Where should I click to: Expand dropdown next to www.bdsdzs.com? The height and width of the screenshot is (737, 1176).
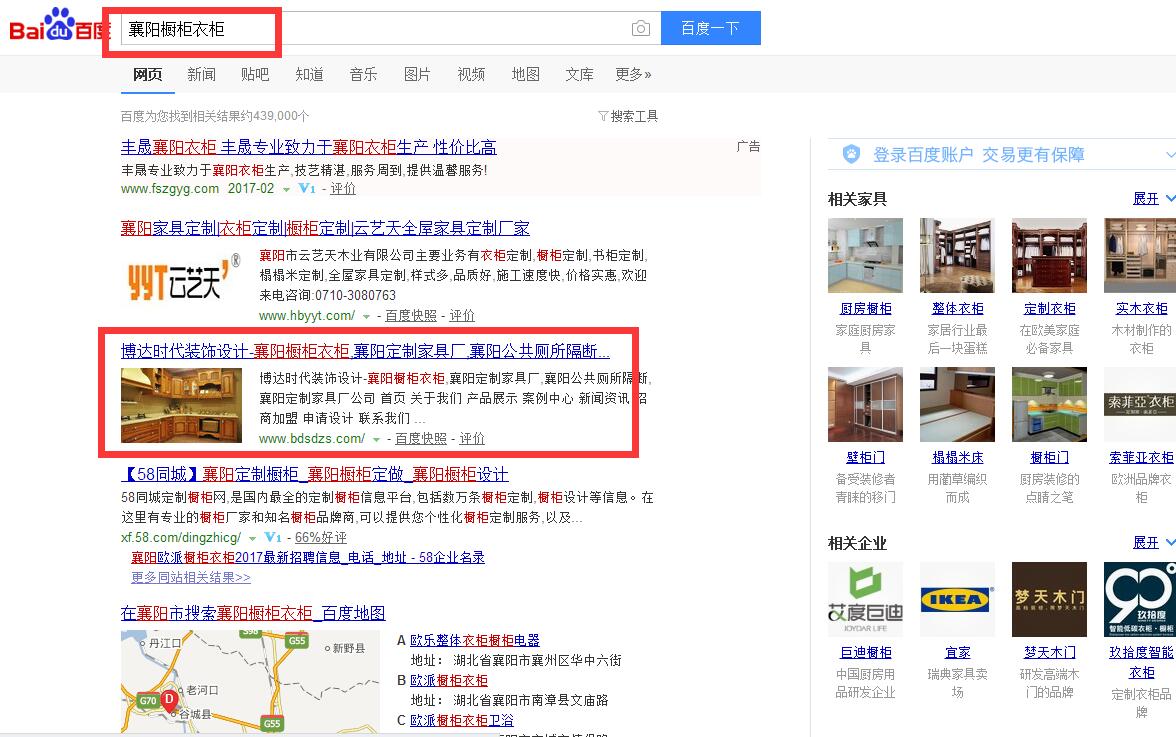pos(376,439)
